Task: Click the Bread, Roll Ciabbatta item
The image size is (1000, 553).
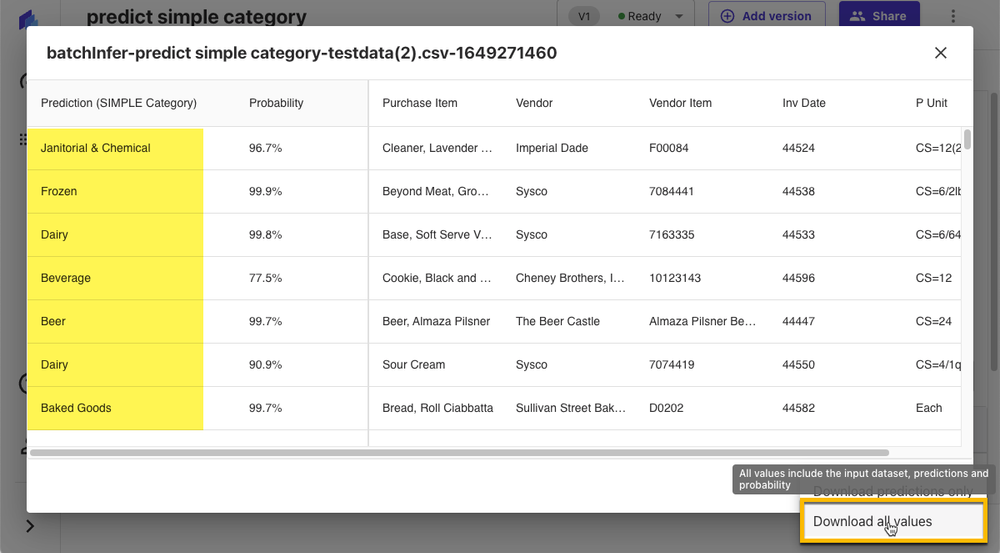Action: 438,408
